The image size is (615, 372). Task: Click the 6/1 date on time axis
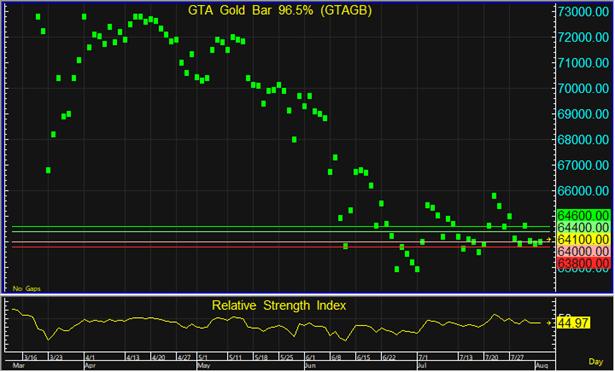(x=310, y=357)
